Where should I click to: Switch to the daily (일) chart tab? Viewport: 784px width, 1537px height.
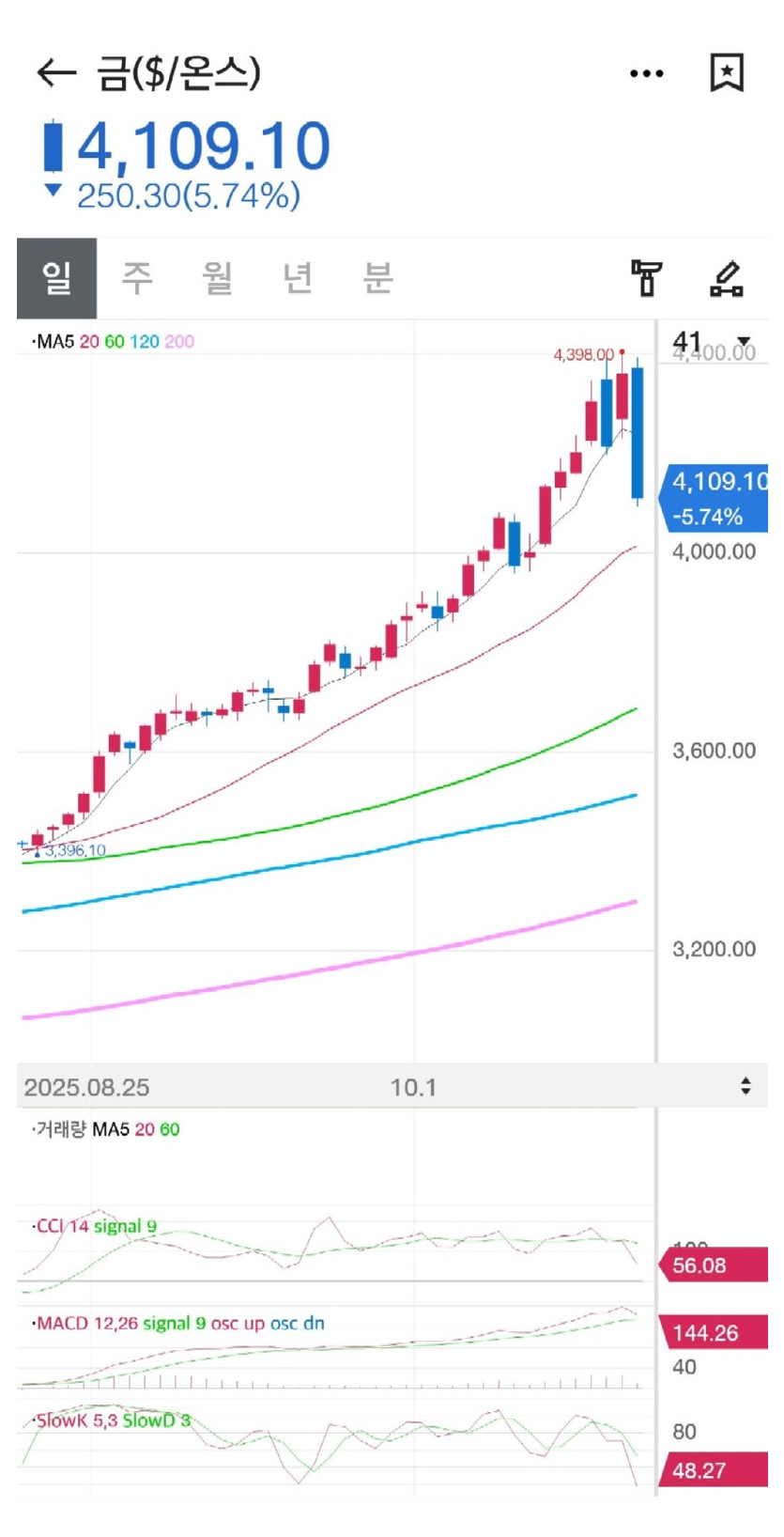click(57, 278)
